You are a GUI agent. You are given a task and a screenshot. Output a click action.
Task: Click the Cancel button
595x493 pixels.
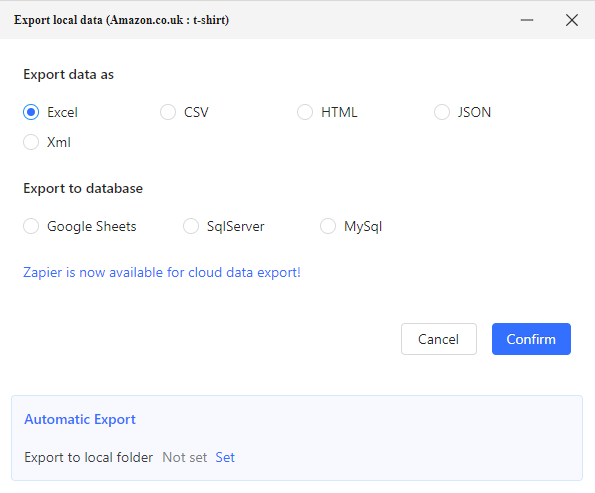[x=439, y=339]
